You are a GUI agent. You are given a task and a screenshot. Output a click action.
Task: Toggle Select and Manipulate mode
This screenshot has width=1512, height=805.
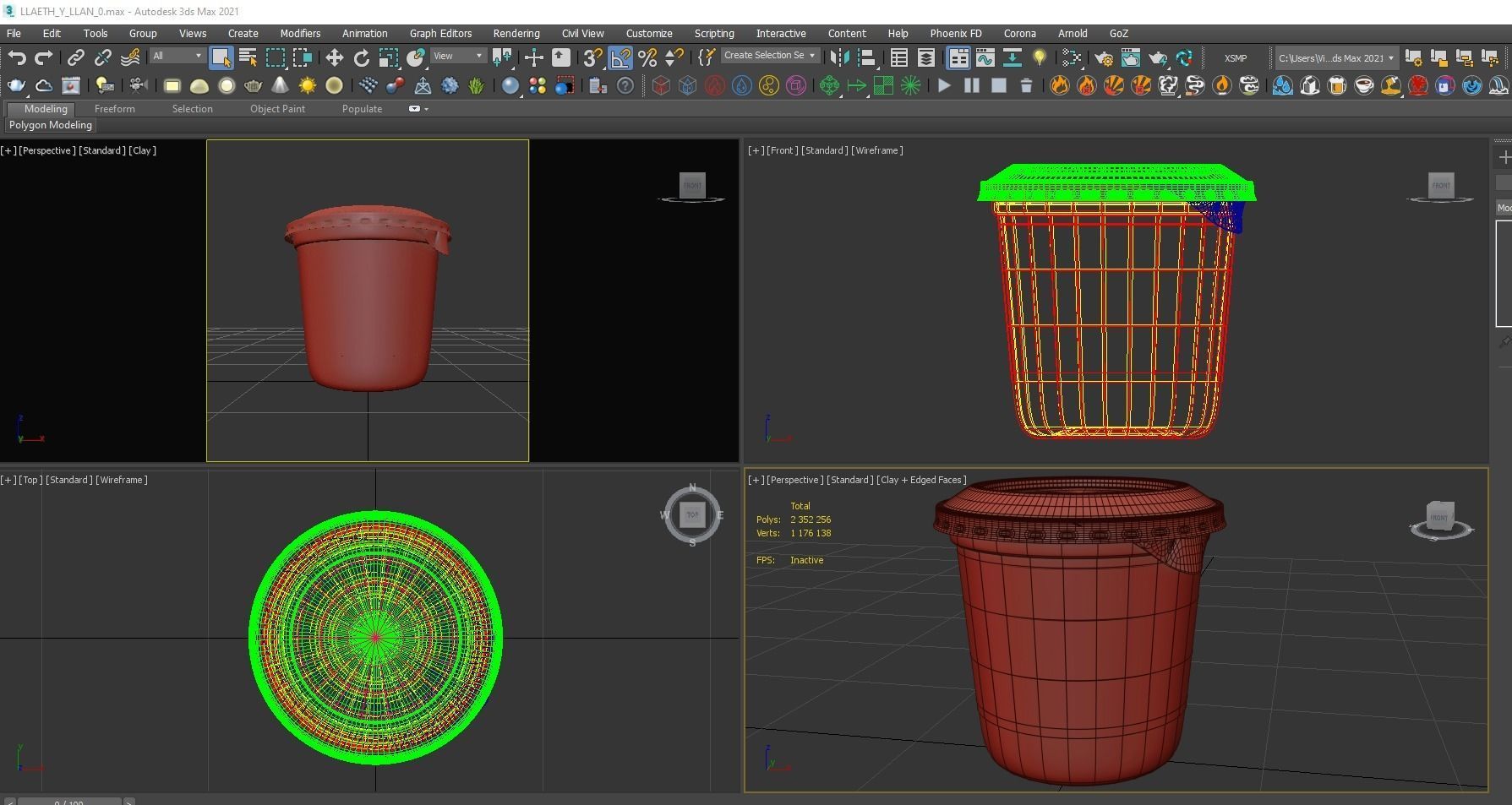534,57
